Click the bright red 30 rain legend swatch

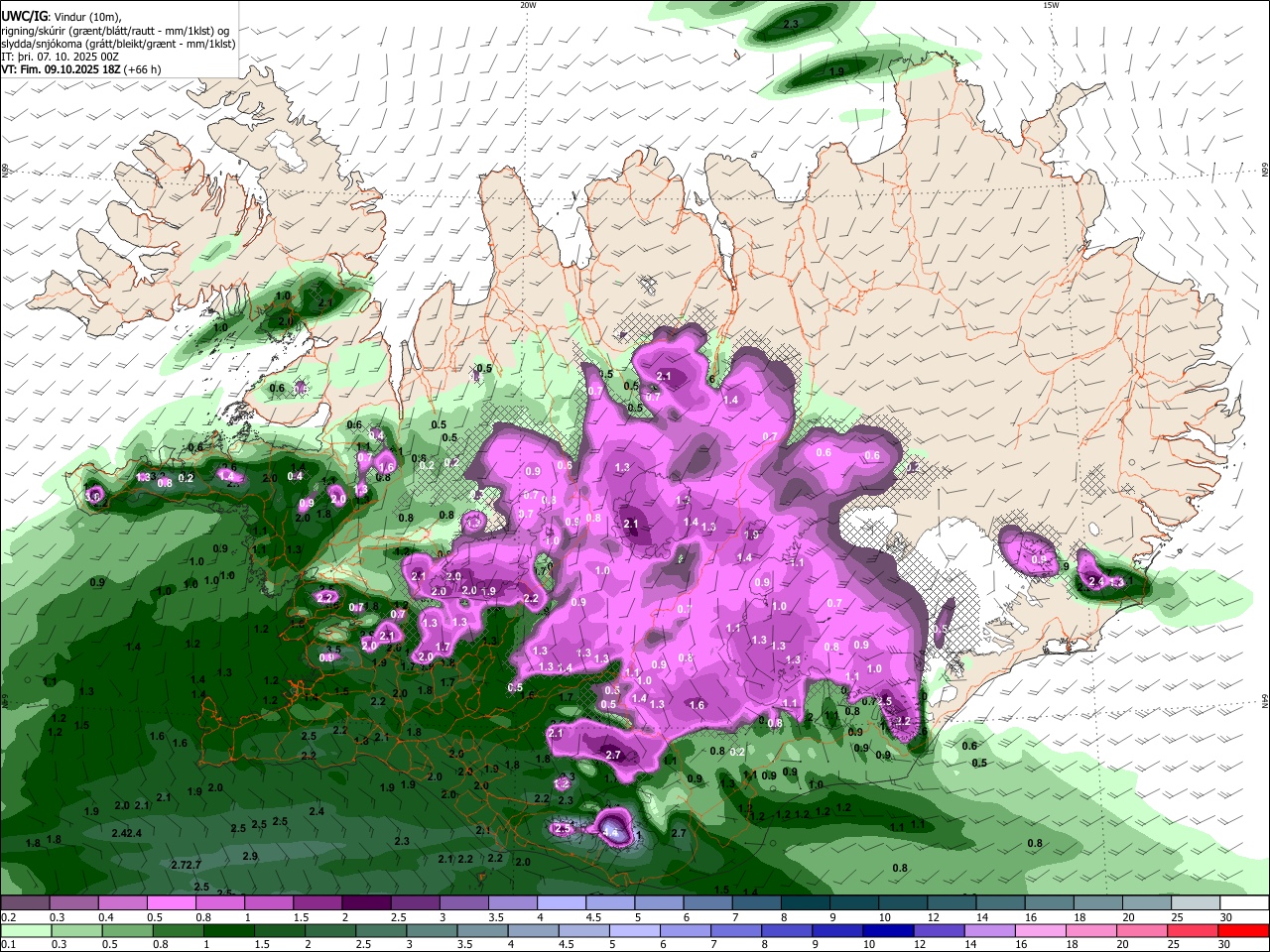tap(1243, 930)
